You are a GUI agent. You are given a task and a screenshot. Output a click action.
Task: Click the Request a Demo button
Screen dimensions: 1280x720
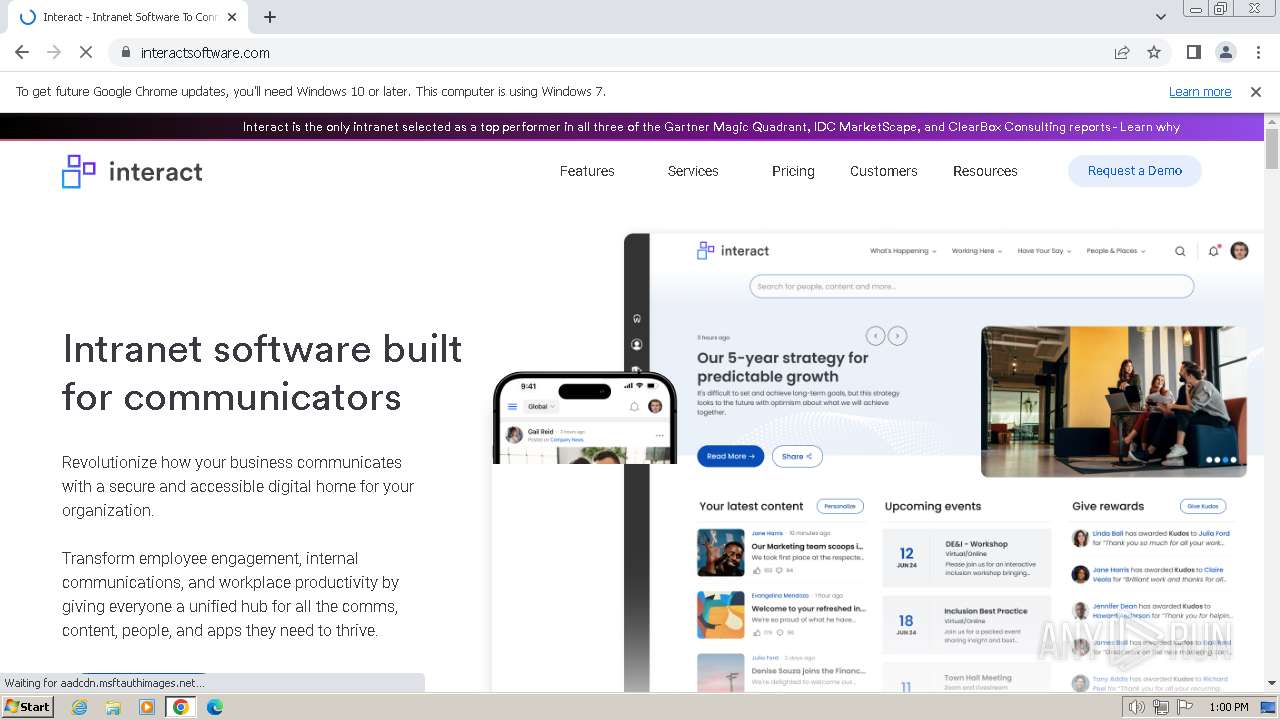[1134, 171]
